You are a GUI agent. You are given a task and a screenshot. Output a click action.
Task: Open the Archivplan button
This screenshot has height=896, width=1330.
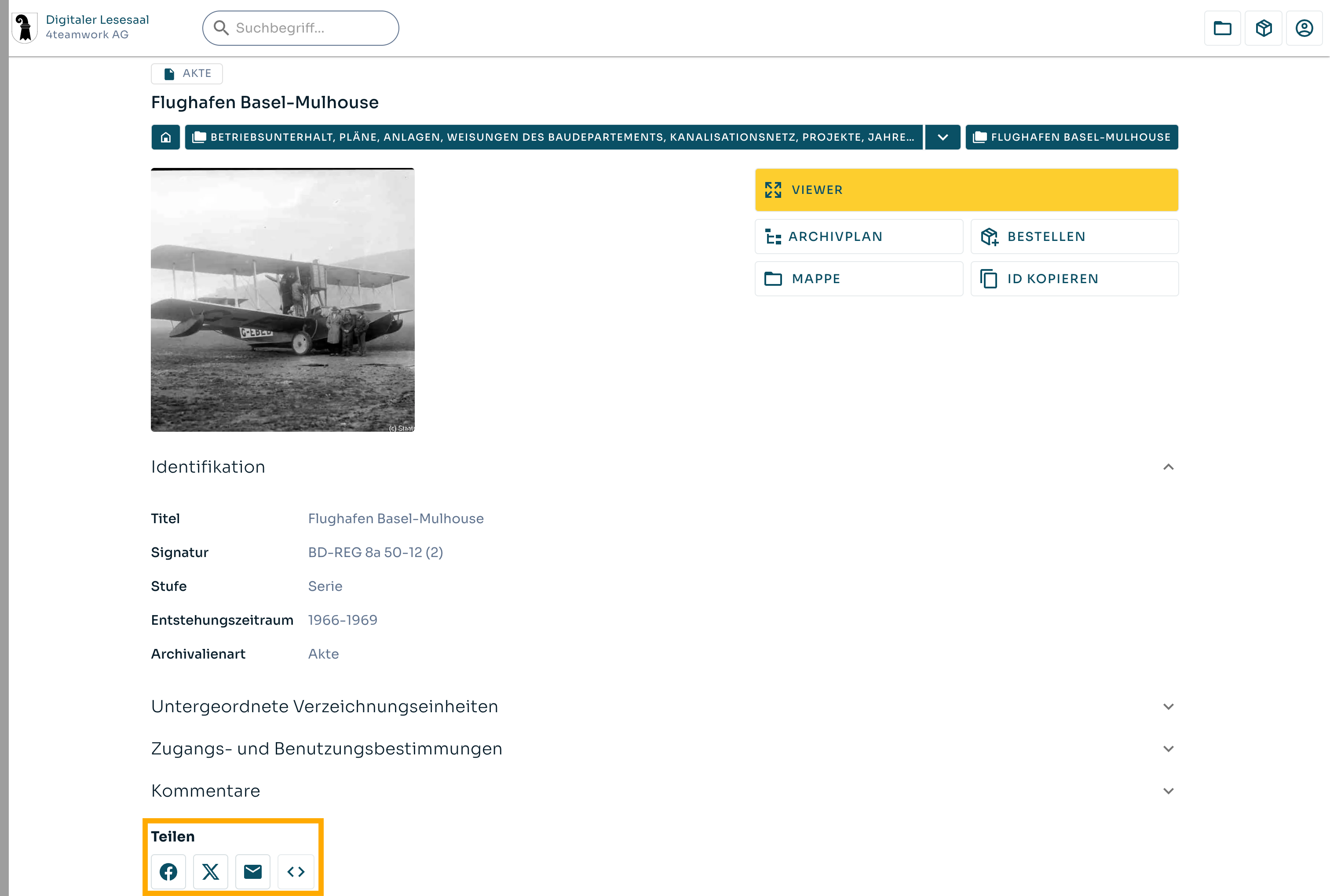tap(859, 237)
